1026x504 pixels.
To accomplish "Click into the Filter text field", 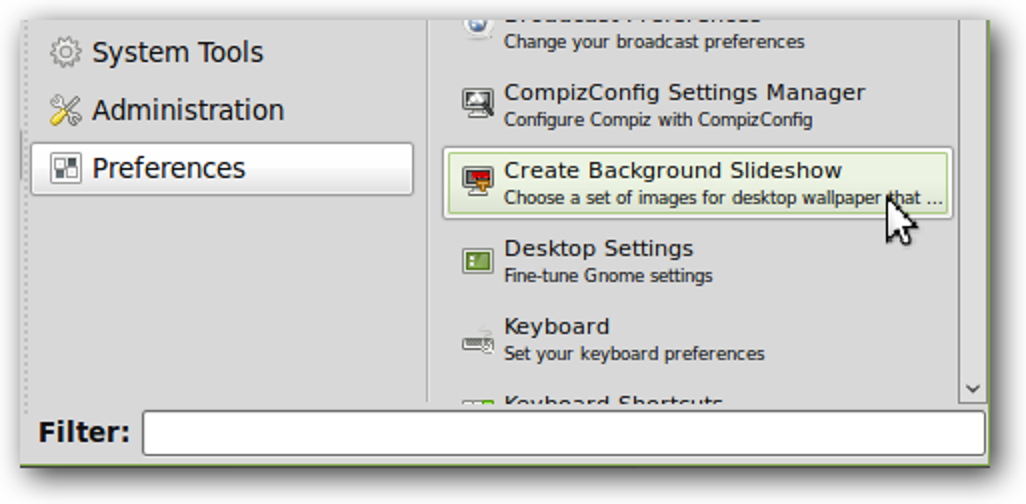I will (x=563, y=433).
